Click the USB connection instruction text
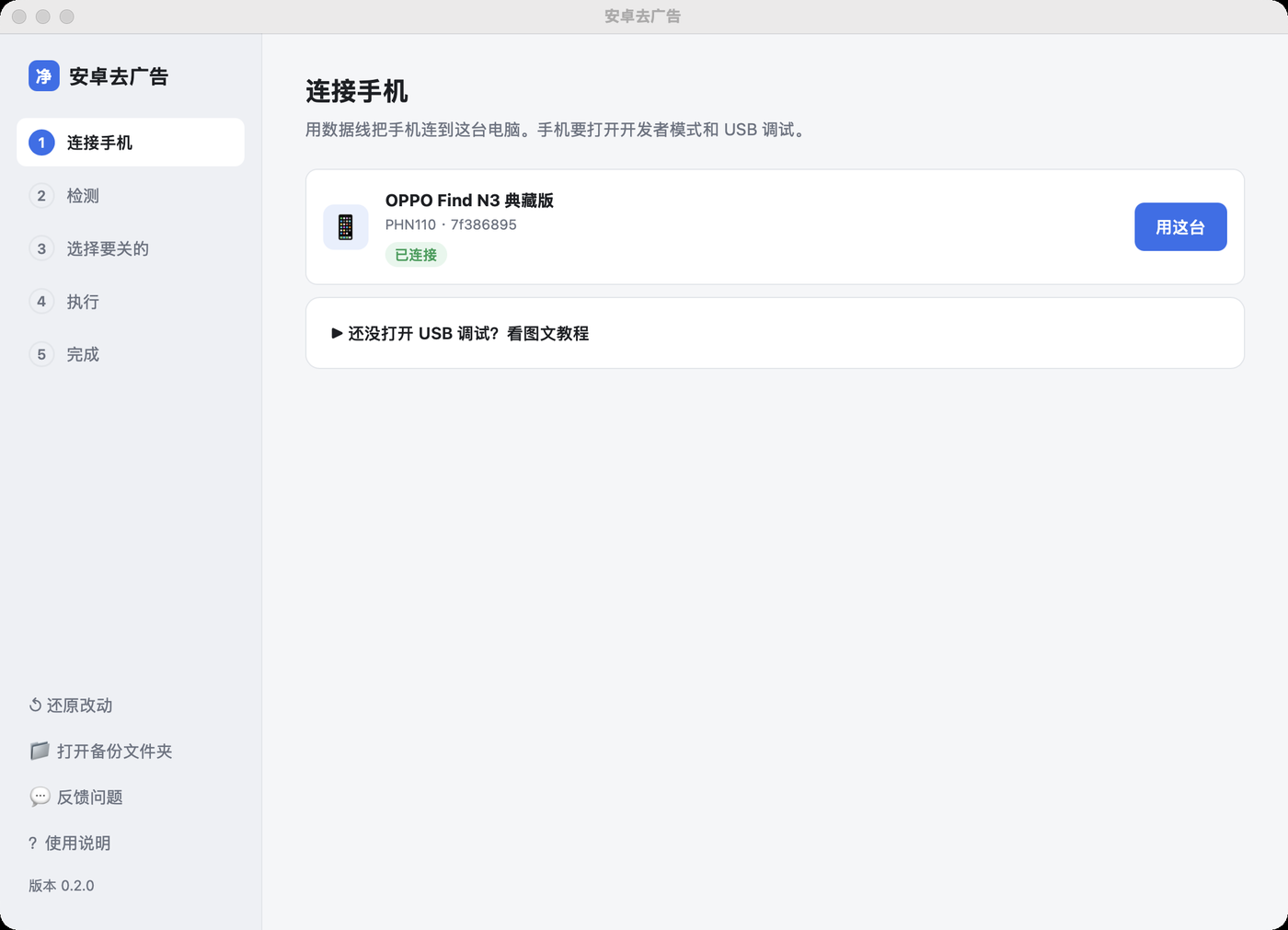 point(558,130)
